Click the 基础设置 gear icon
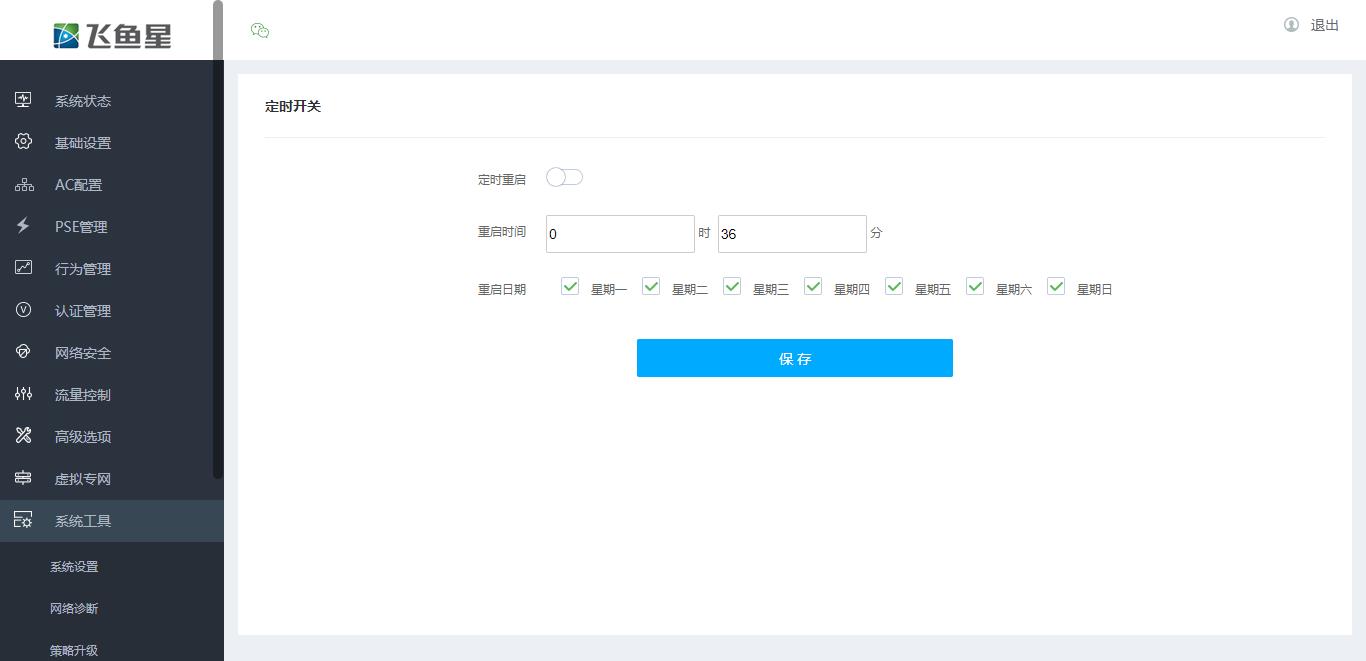This screenshot has width=1366, height=661. [x=23, y=142]
